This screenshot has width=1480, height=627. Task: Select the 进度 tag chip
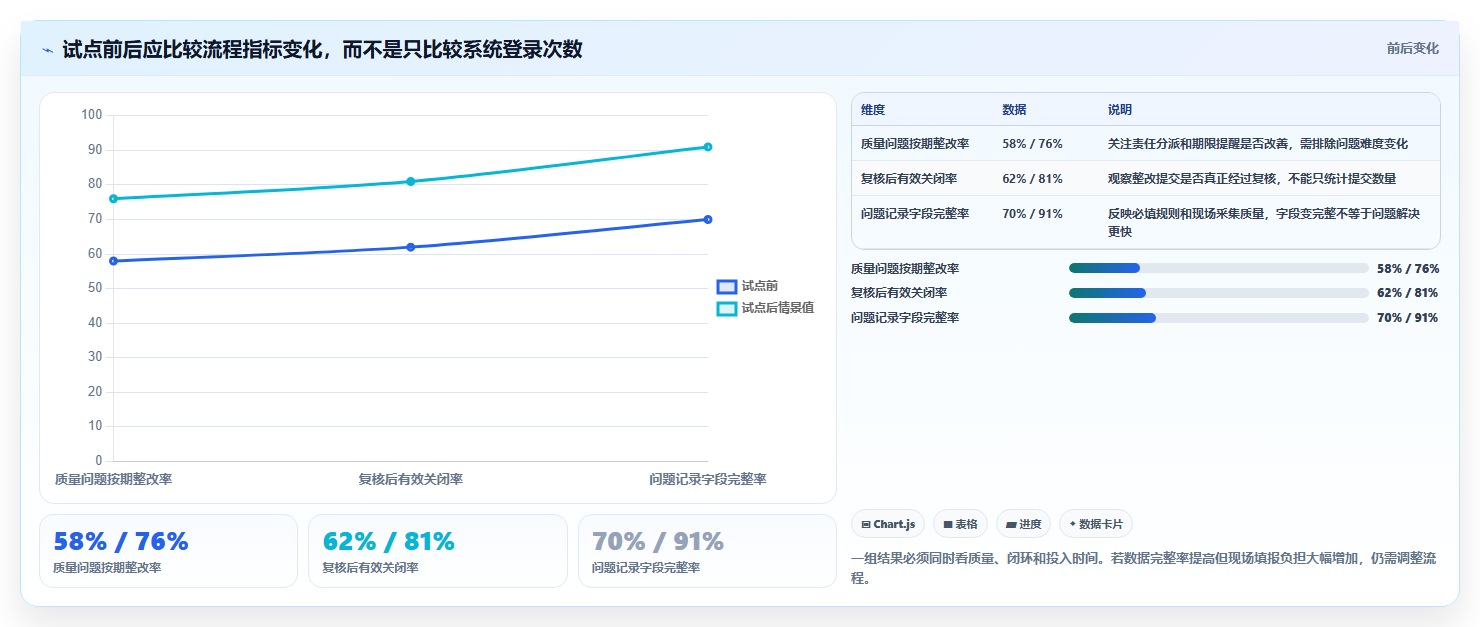pos(1023,524)
